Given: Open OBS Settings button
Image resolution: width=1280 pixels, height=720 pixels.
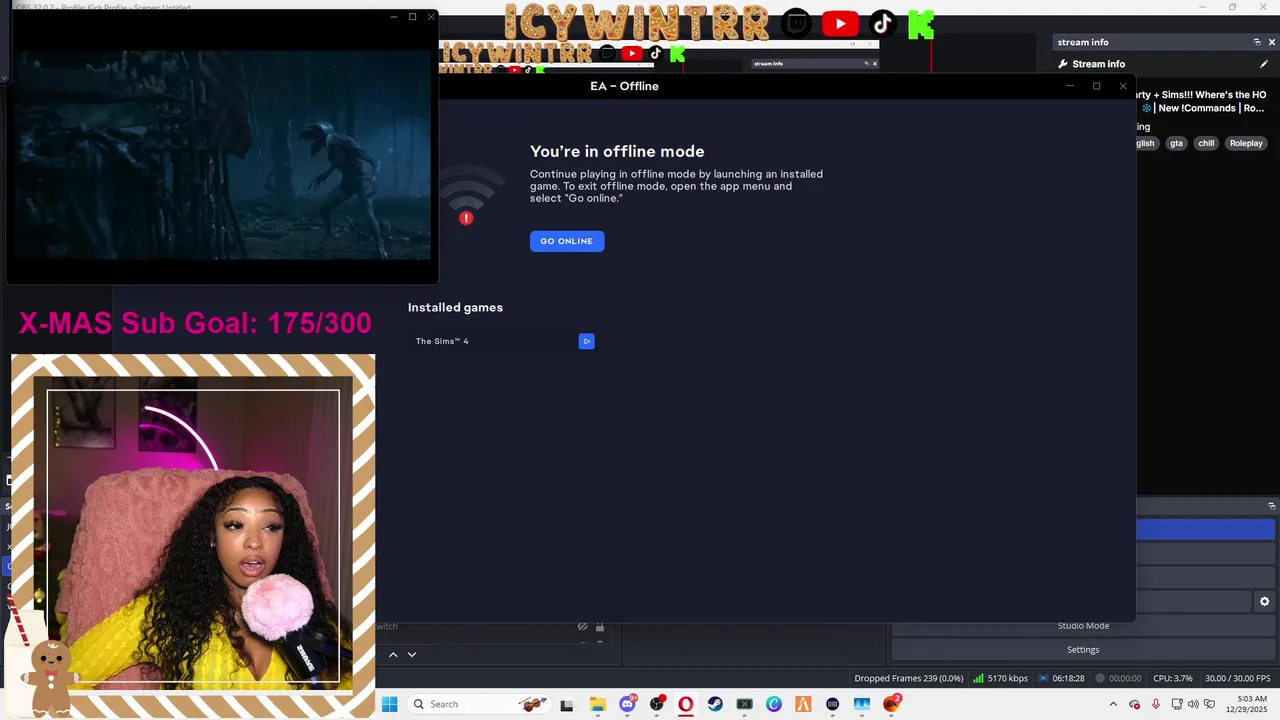Looking at the screenshot, I should (x=1083, y=650).
